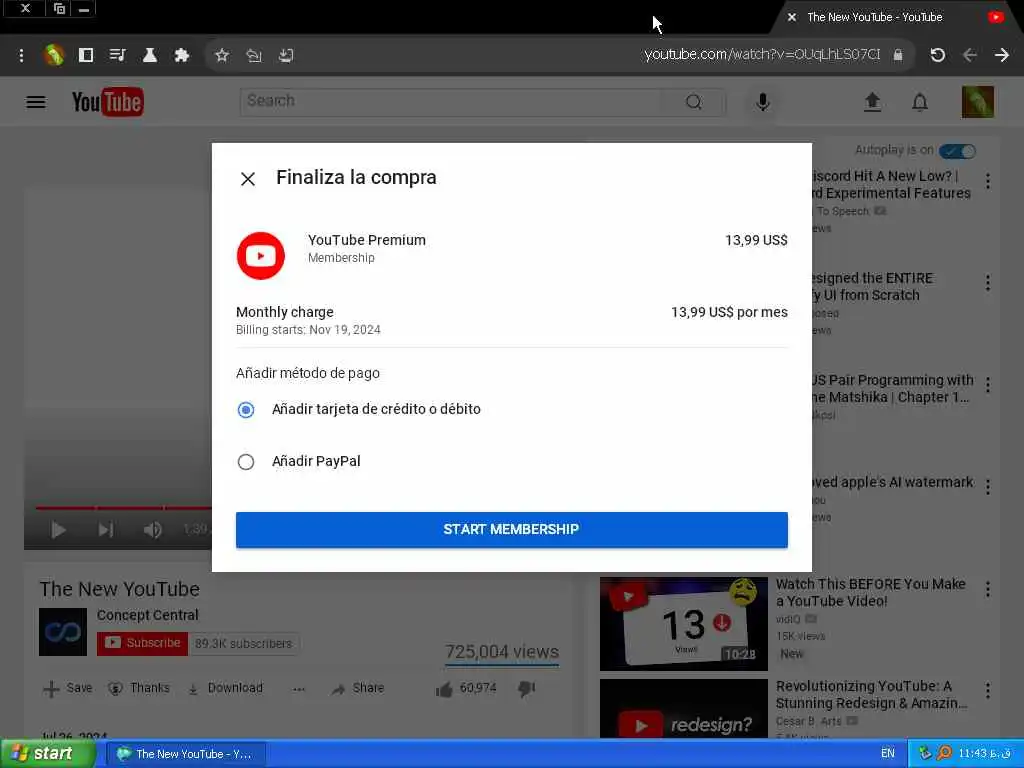
Task: Click The New YouTube taskbar item
Action: pos(186,754)
